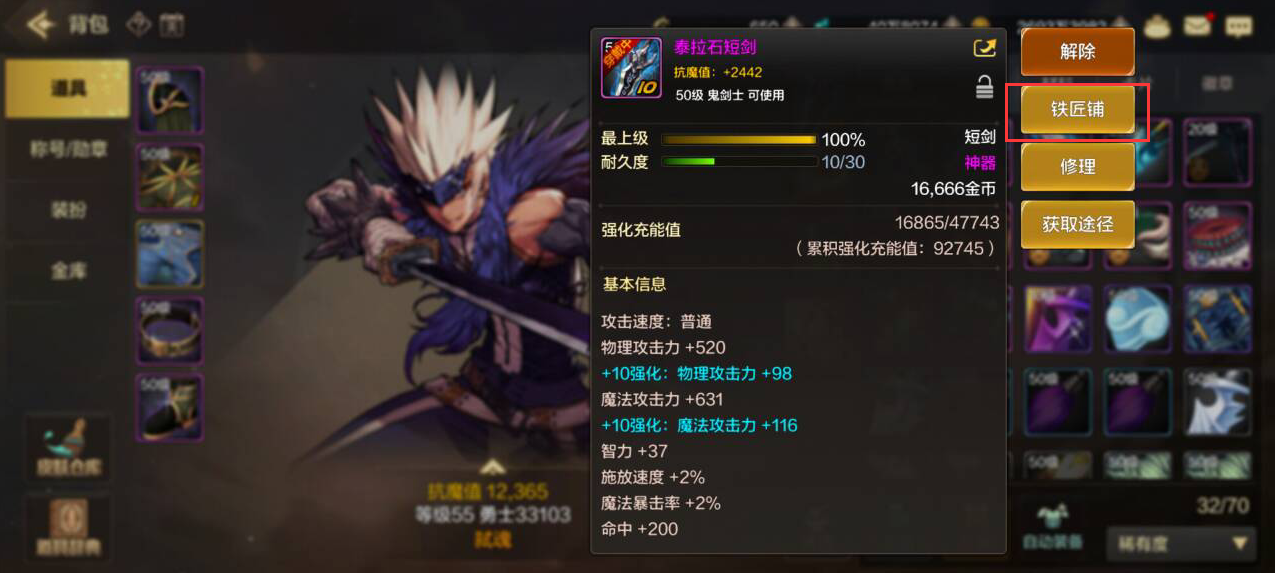Open the warehouse icon at bottom left
This screenshot has height=573, width=1275.
click(x=68, y=447)
